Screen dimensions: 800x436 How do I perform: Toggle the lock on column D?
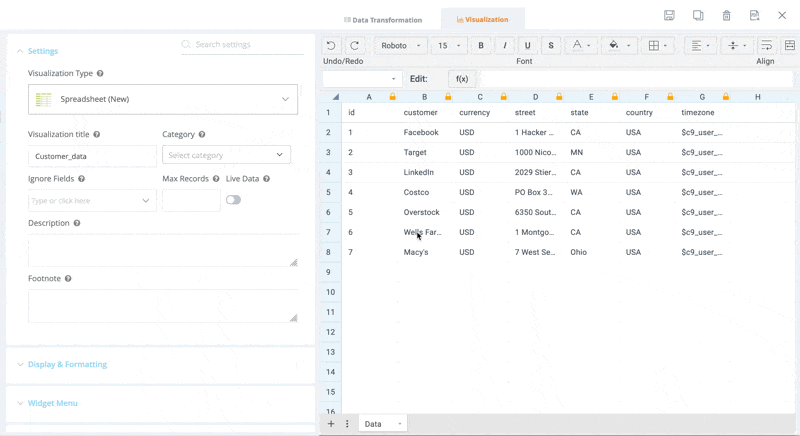point(559,97)
